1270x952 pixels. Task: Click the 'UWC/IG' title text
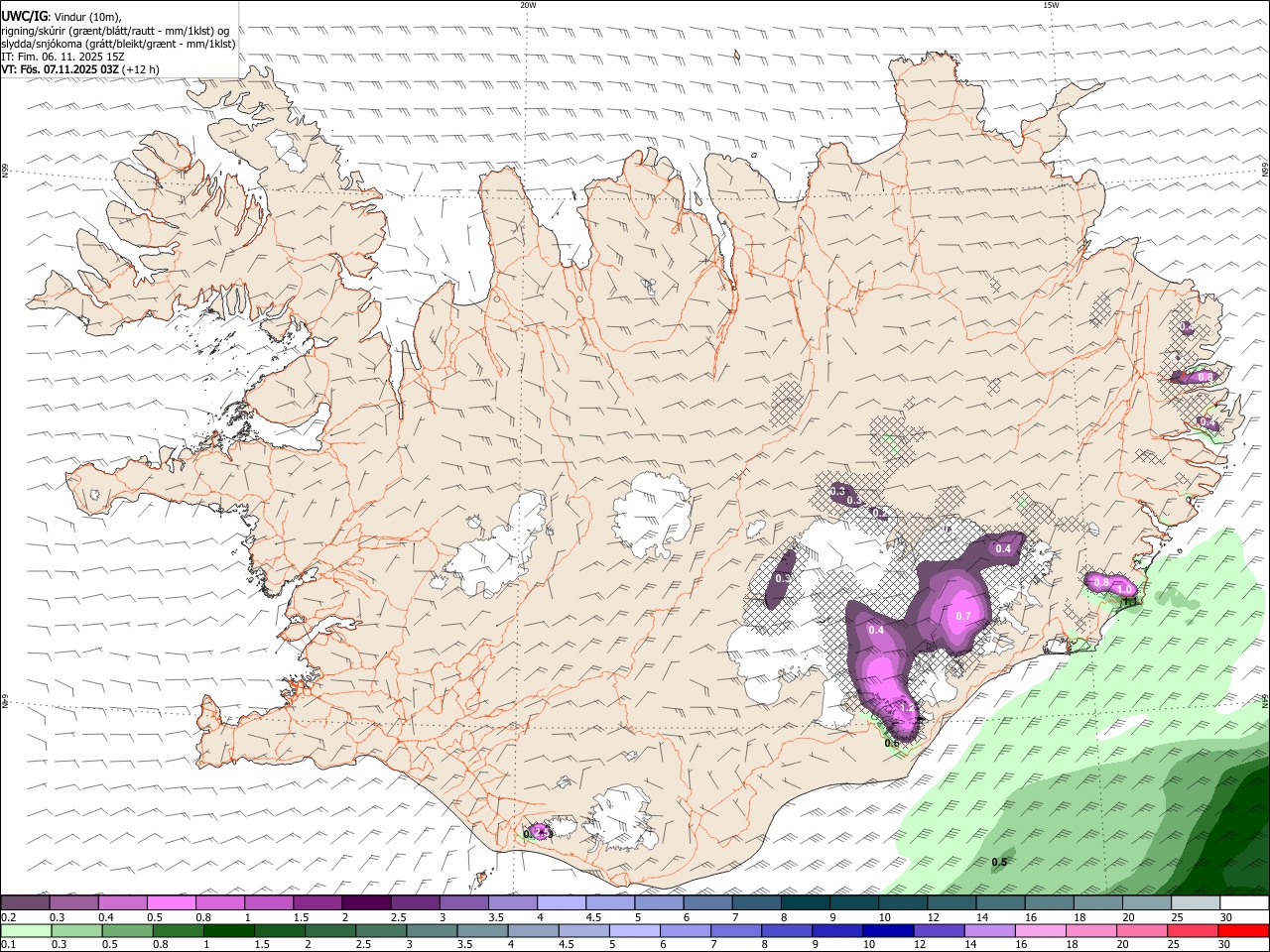24,17
